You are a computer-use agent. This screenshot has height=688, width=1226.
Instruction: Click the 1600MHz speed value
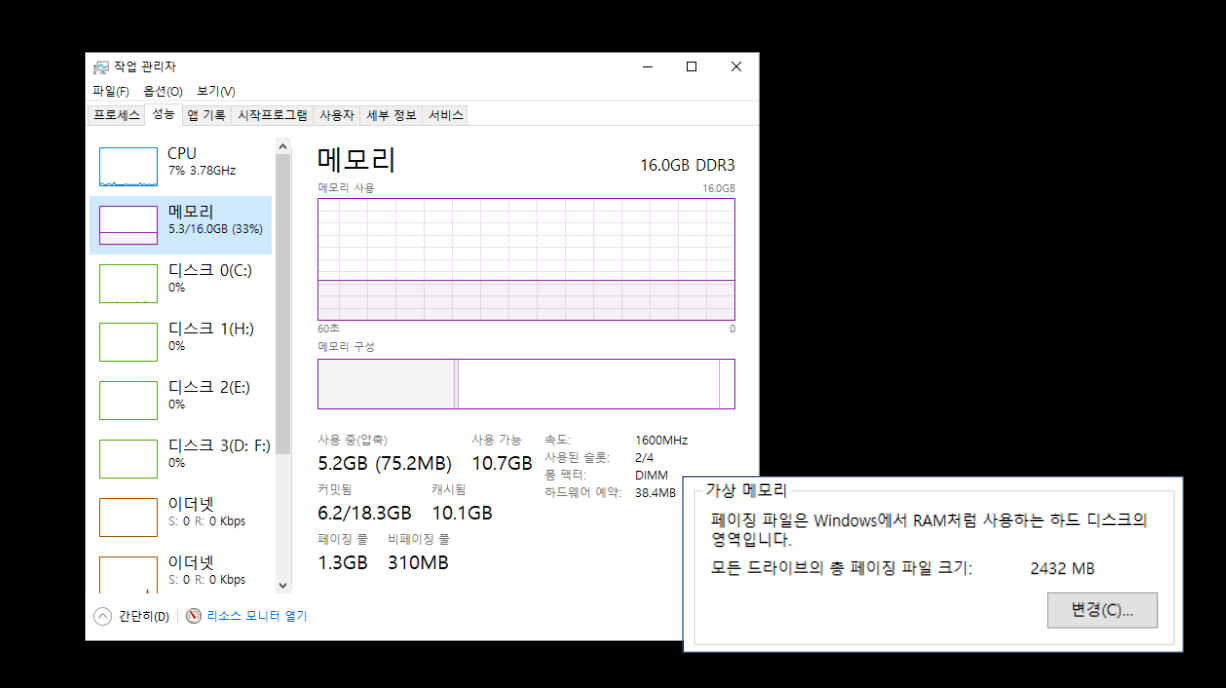point(661,440)
